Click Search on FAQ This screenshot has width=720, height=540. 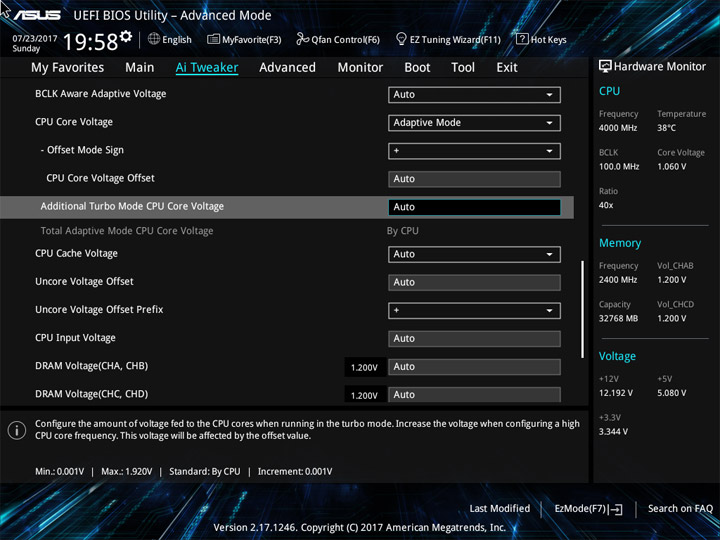[x=680, y=508]
